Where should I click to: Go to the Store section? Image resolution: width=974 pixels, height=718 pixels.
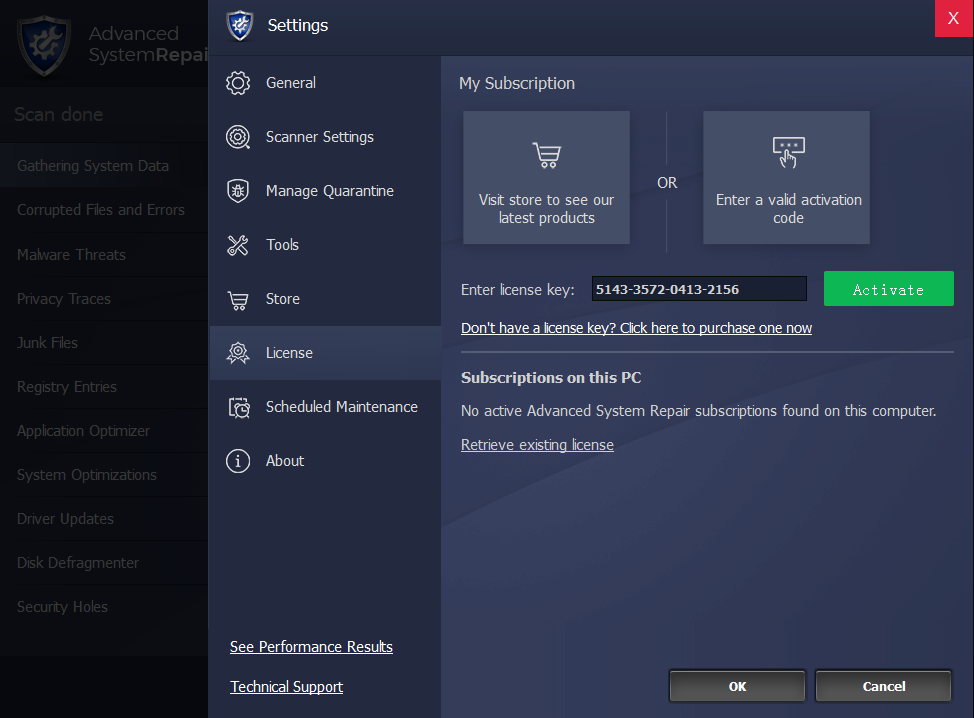[x=325, y=299]
